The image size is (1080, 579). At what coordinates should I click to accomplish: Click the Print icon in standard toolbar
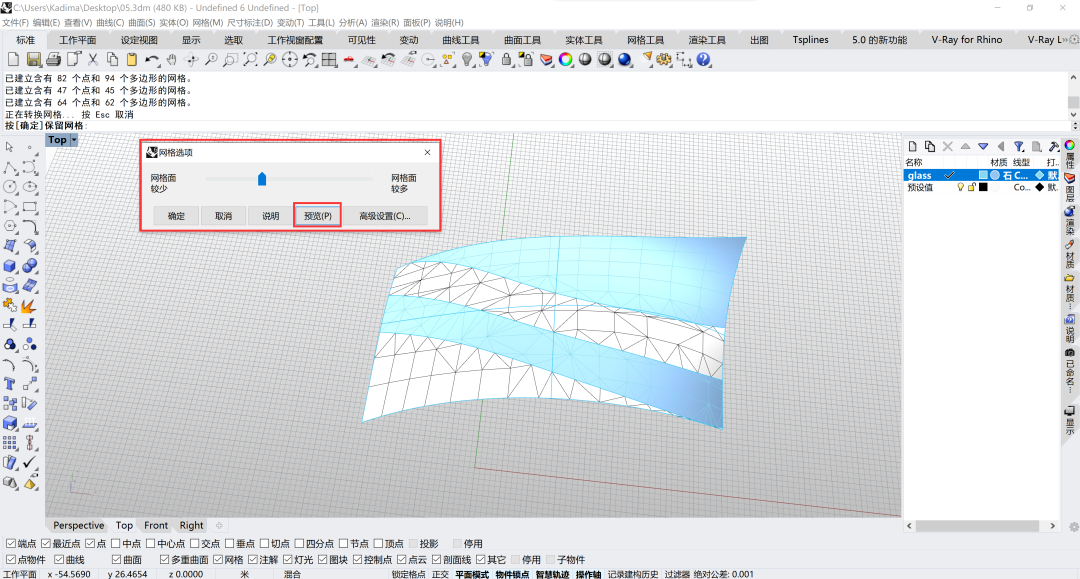tap(54, 60)
